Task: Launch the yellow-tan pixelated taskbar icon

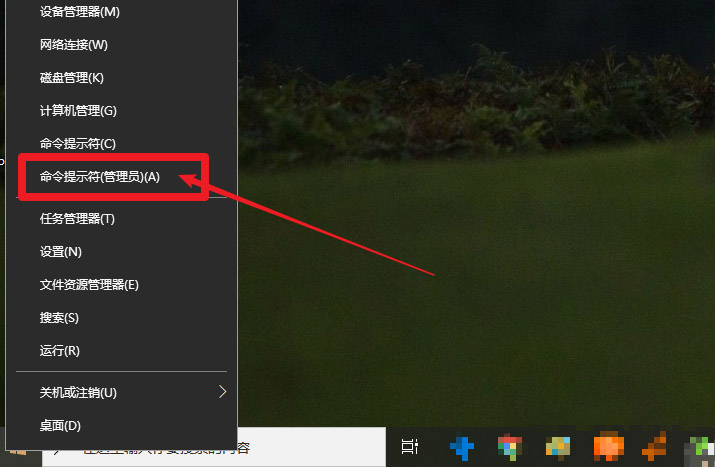Action: tap(558, 448)
